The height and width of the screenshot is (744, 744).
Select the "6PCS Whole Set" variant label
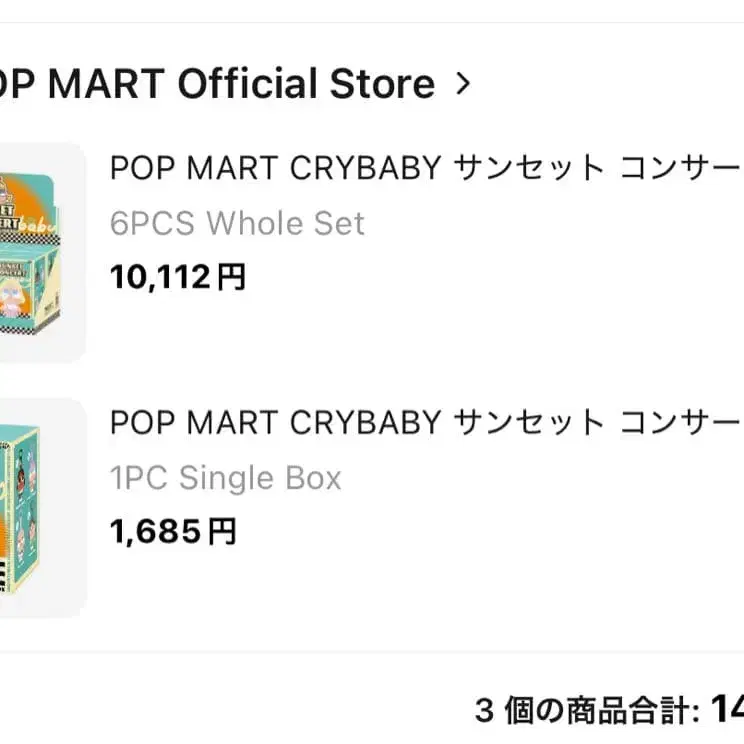(x=237, y=223)
